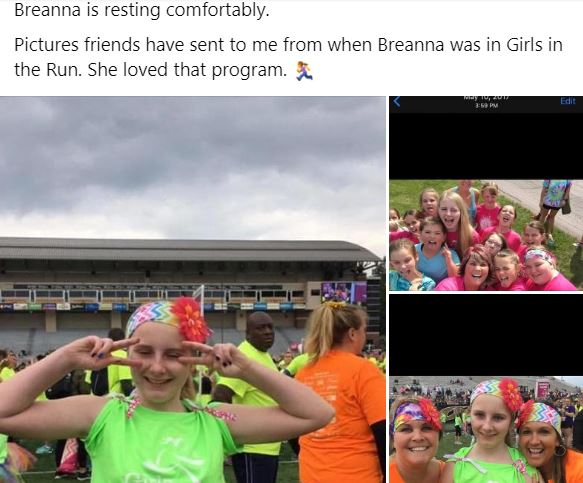Image resolution: width=583 pixels, height=483 pixels.
Task: Click the person in tie-dye shirt on path
Action: (x=555, y=205)
